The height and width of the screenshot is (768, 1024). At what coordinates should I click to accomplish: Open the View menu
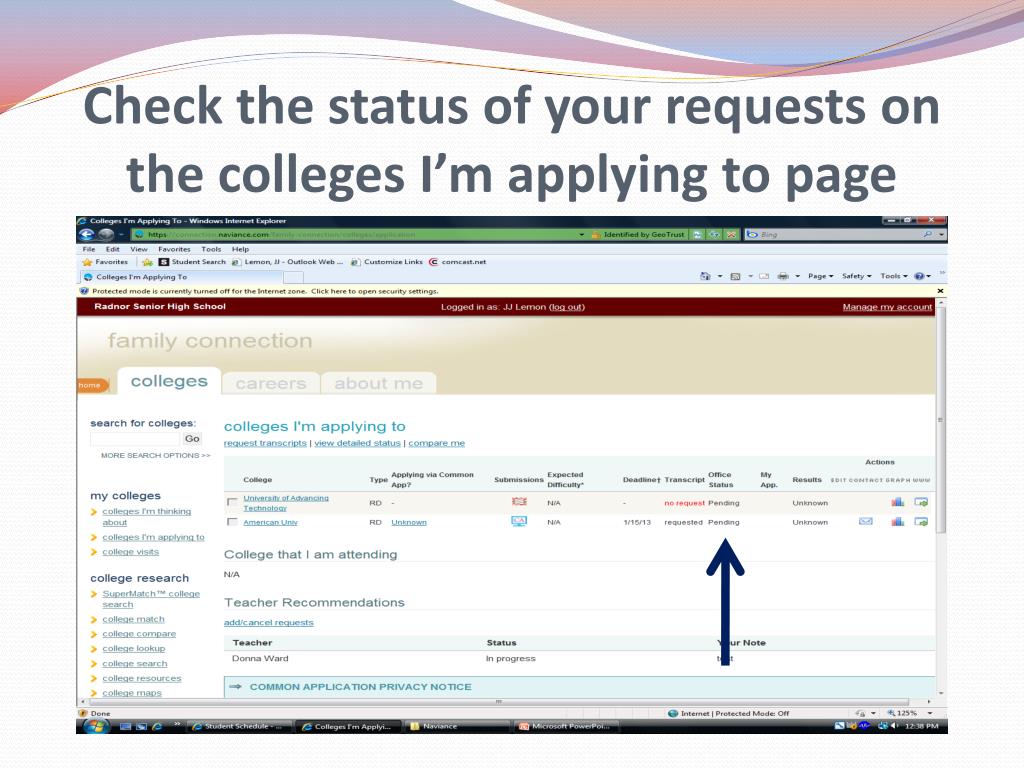138,249
